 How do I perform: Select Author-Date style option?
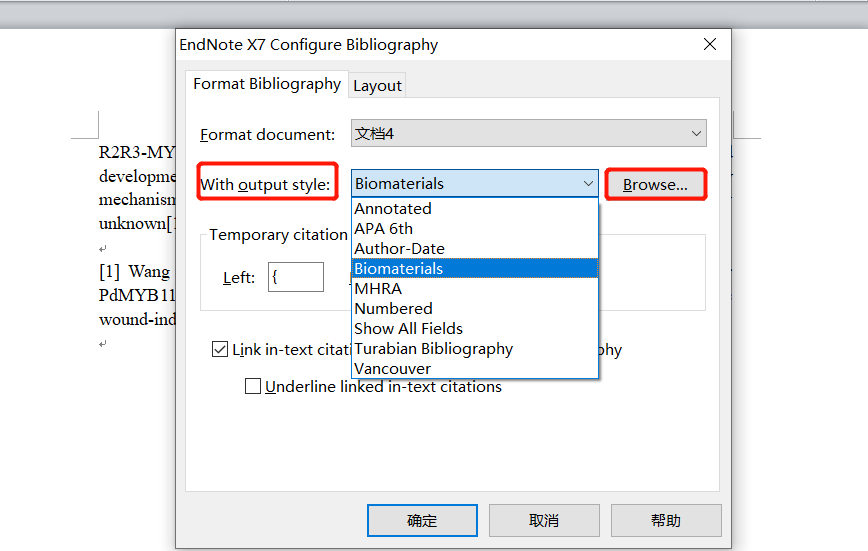pyautogui.click(x=475, y=249)
